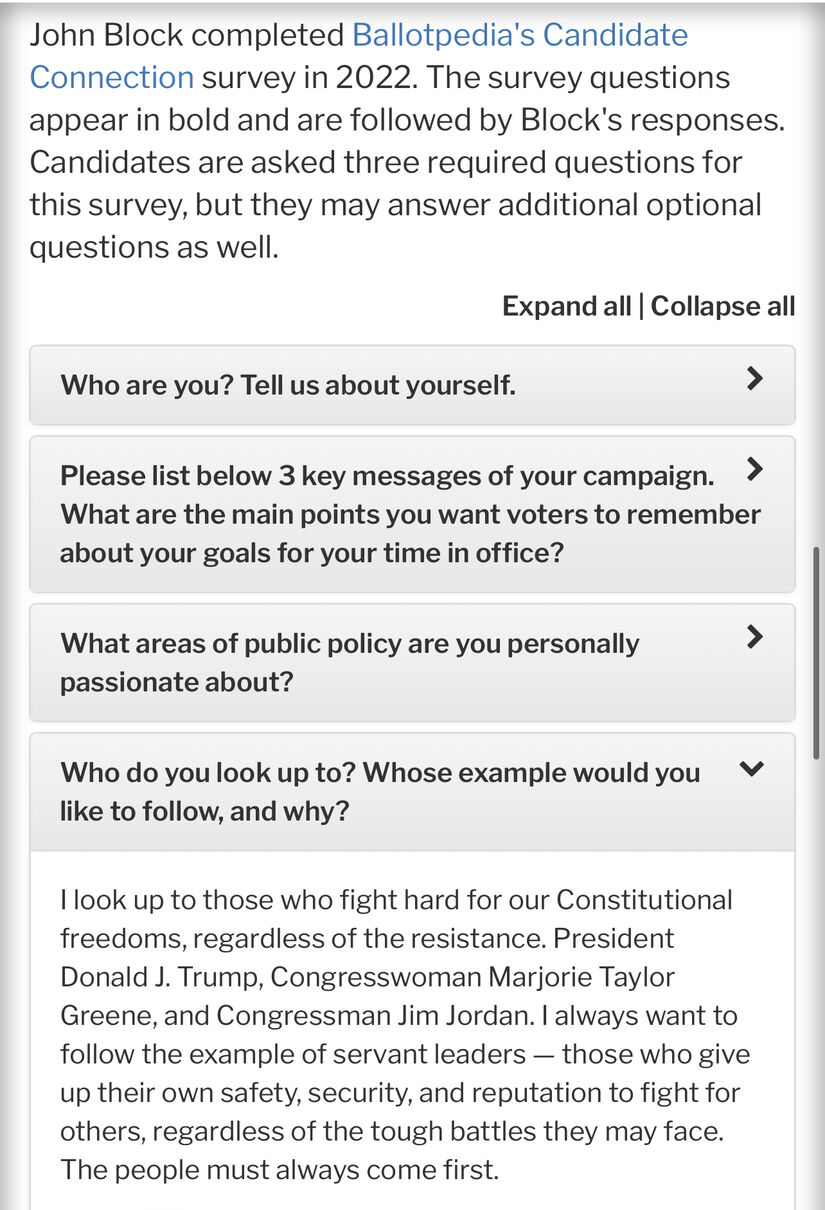Collapse 'Who do you look up to?' via down chevron
Image resolution: width=825 pixels, height=1210 pixels.
(752, 768)
